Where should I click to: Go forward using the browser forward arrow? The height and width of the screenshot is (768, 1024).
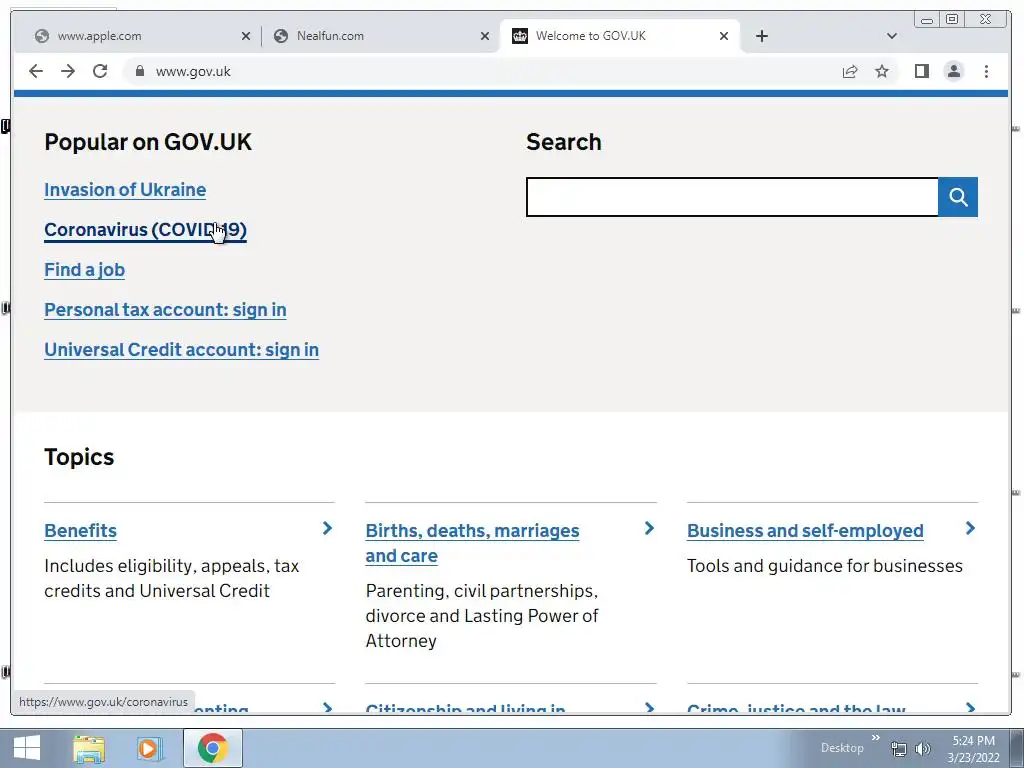(68, 71)
